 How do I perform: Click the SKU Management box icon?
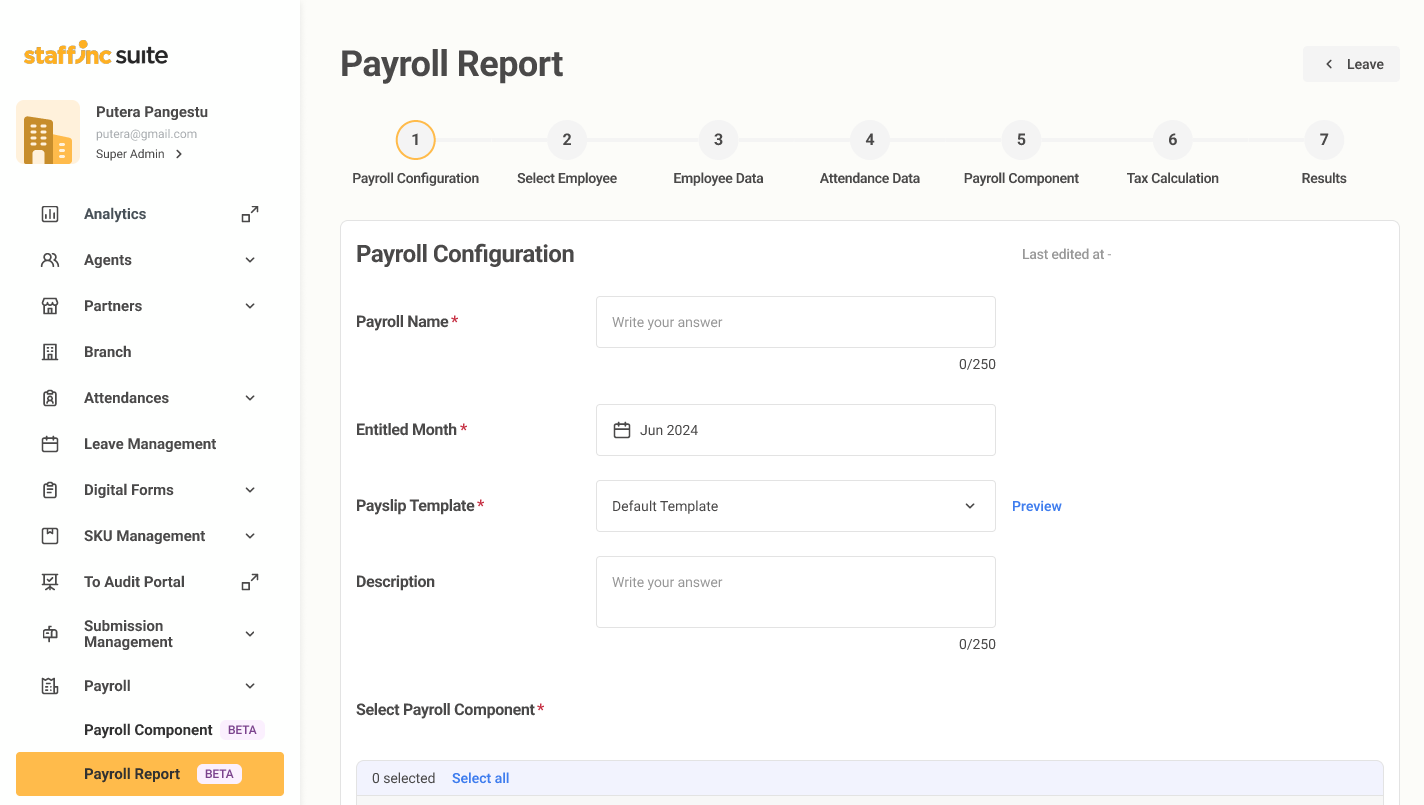point(50,536)
